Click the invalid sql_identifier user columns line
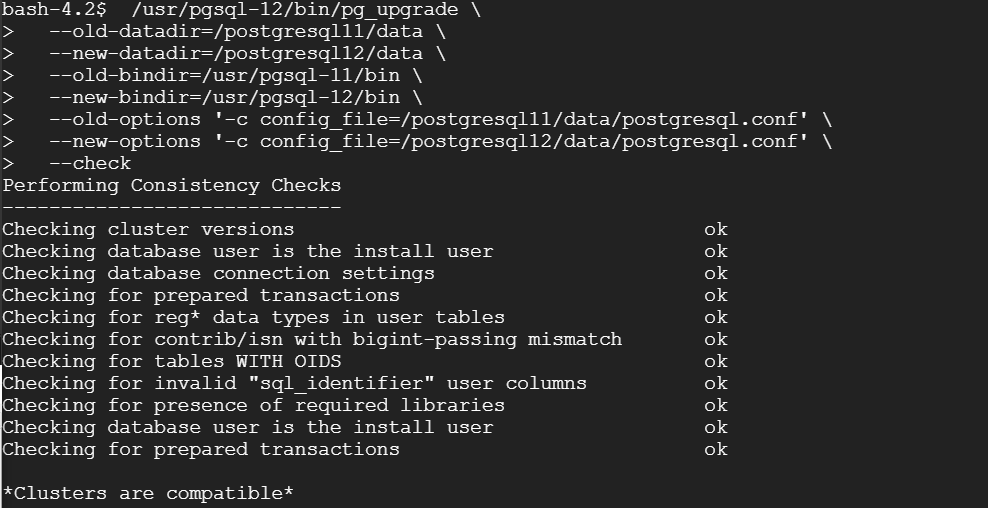This screenshot has height=508, width=988. click(x=294, y=384)
